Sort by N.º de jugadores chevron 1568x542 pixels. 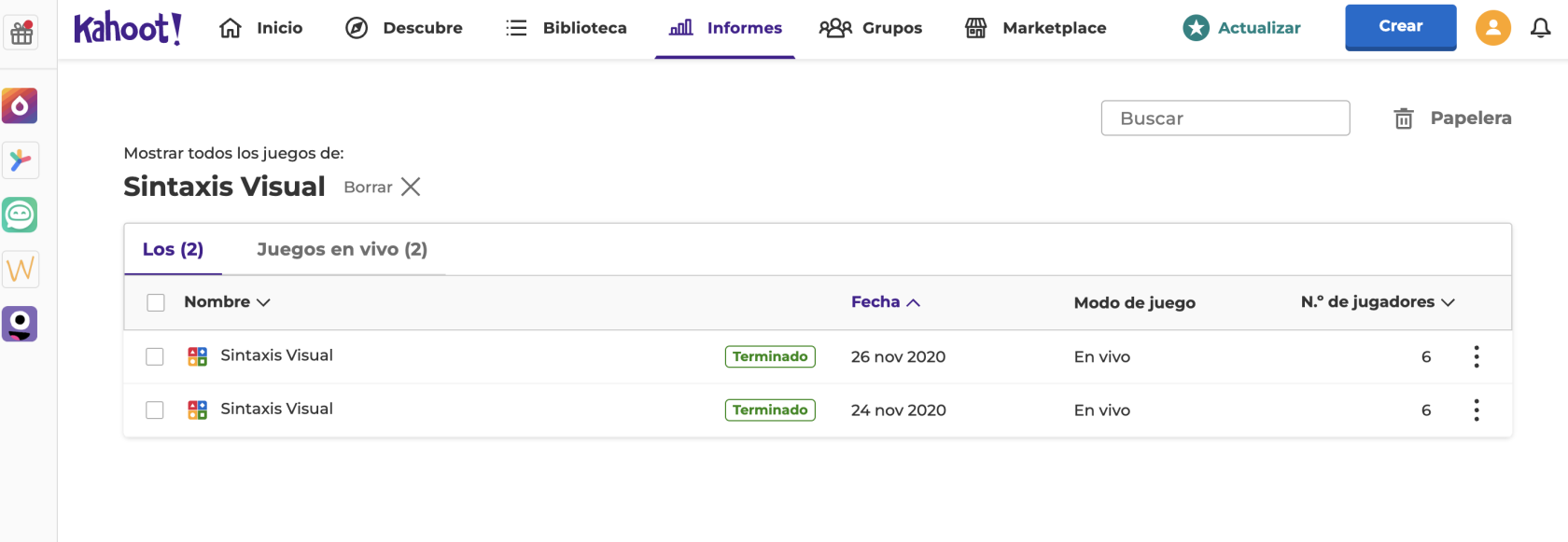(x=1449, y=302)
